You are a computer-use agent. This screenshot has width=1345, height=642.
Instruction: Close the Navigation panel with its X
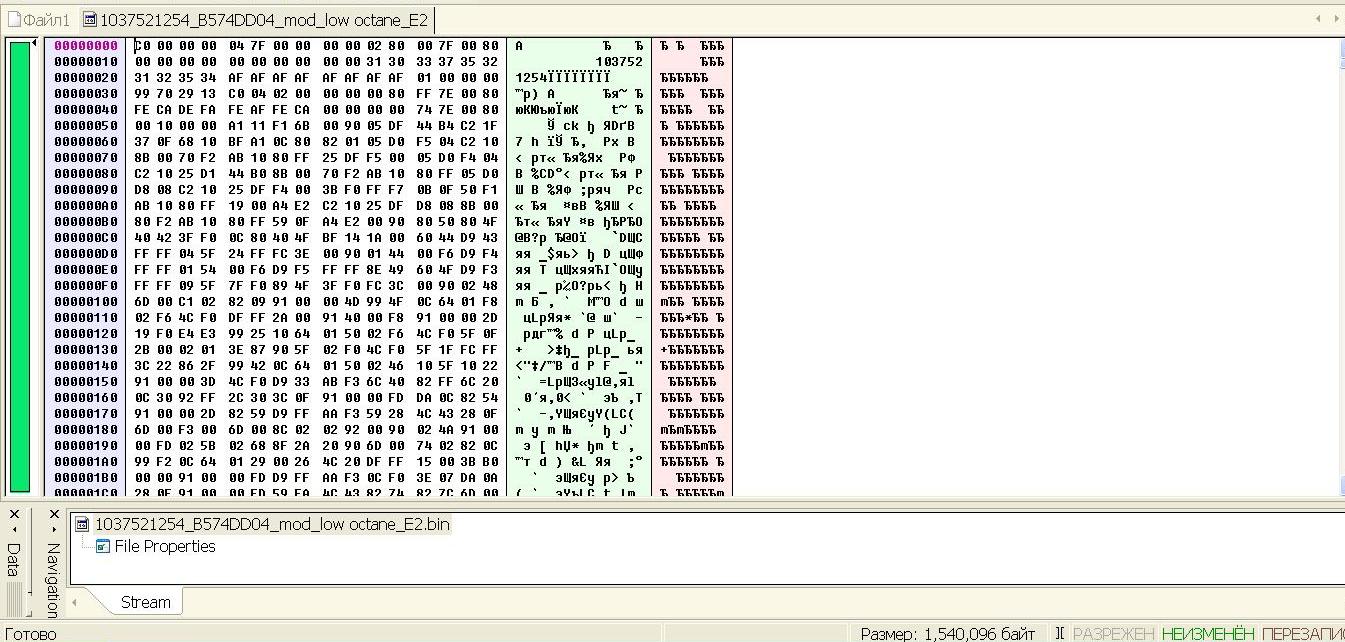[54, 514]
